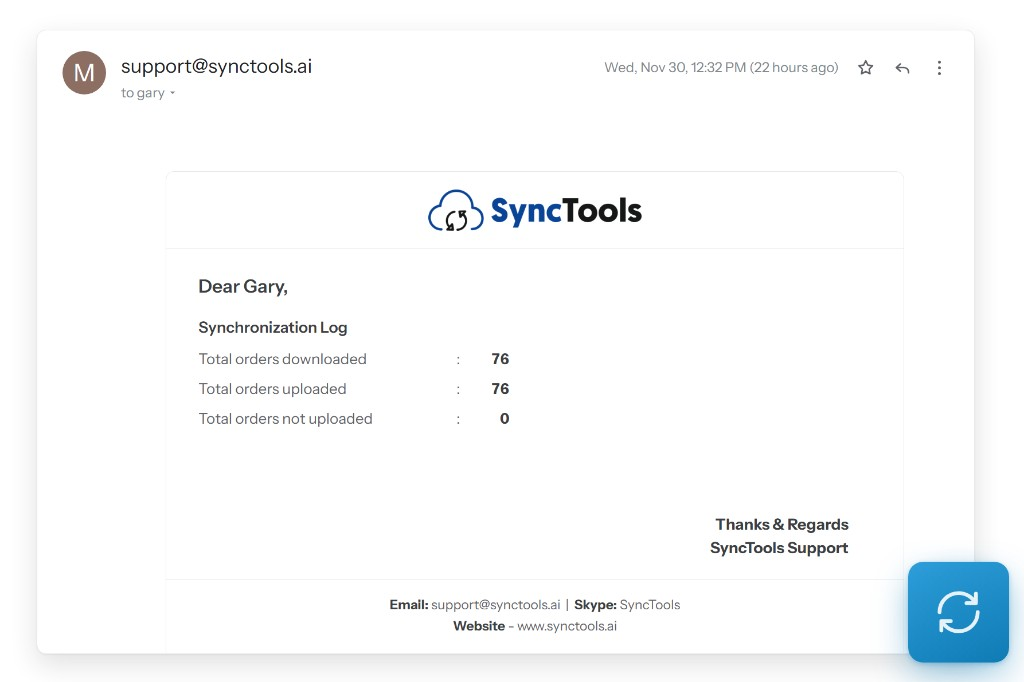Click the sender avatar with letter M
This screenshot has width=1024, height=682.
84,73
